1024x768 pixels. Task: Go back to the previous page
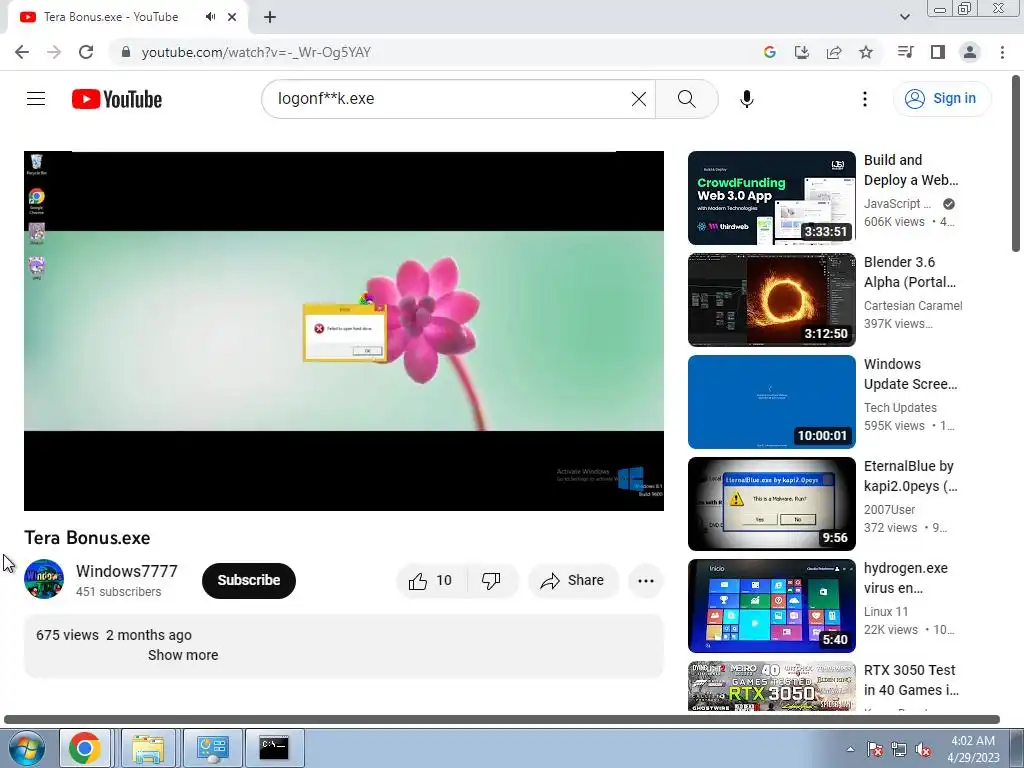click(x=22, y=52)
